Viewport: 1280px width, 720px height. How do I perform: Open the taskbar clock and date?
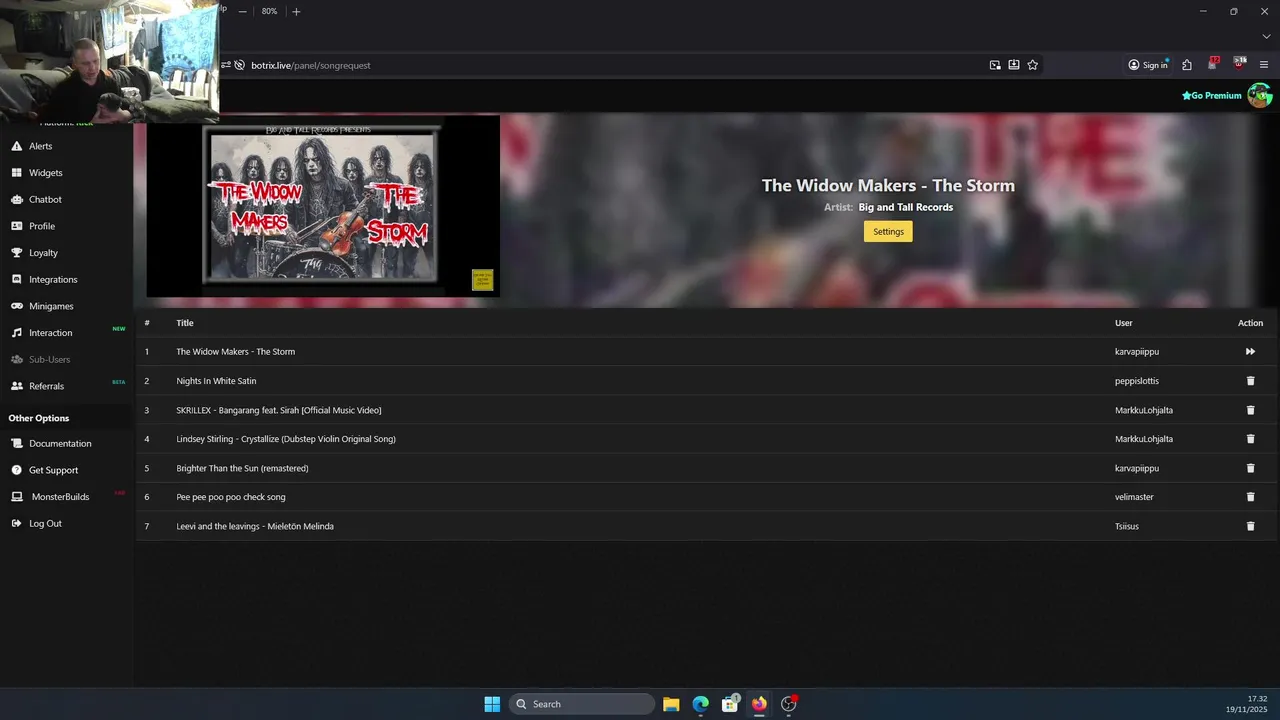tap(1247, 704)
